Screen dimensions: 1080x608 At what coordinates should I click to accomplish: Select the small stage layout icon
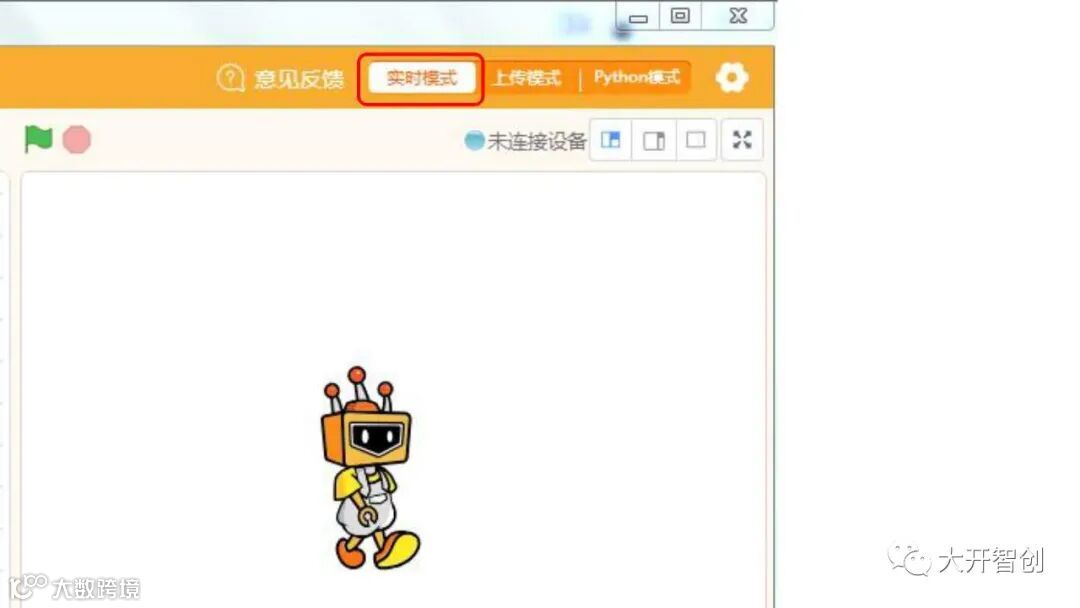(611, 140)
